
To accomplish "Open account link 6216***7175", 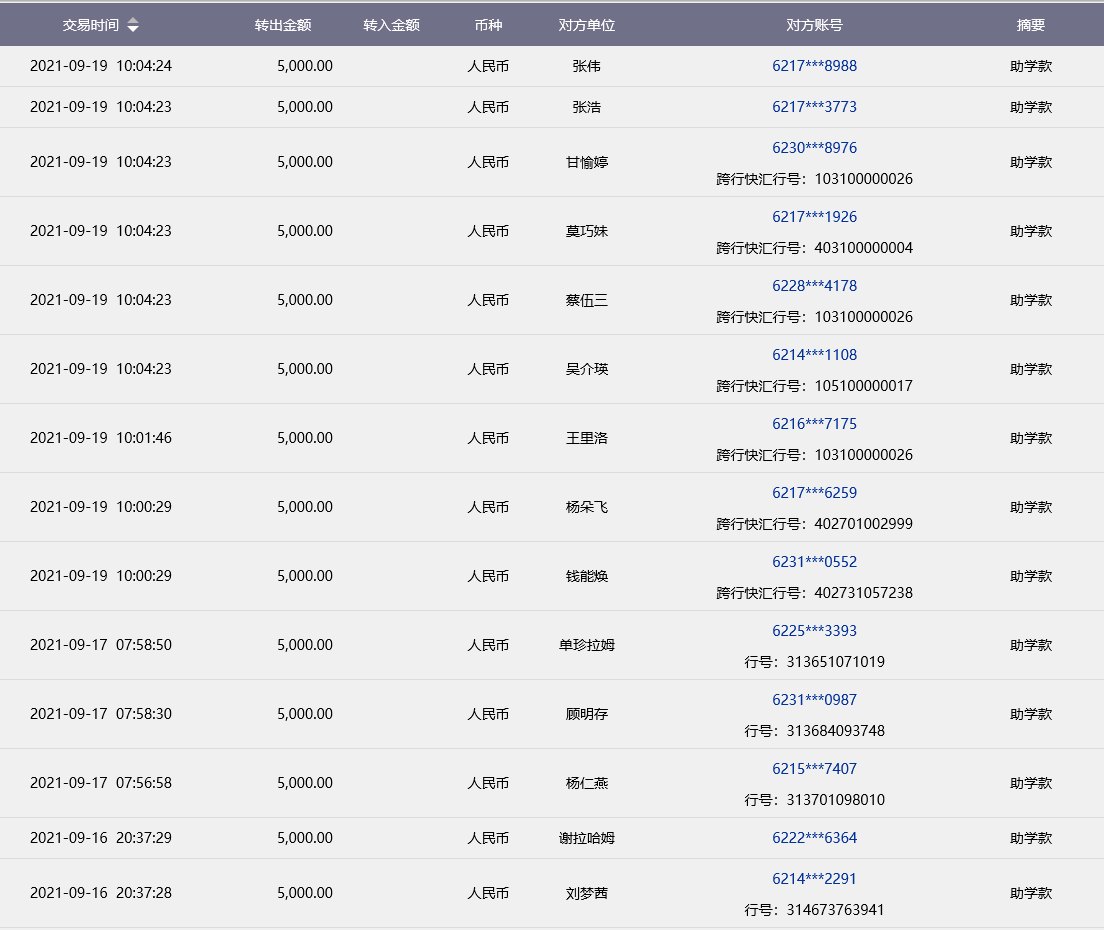I will (x=814, y=424).
